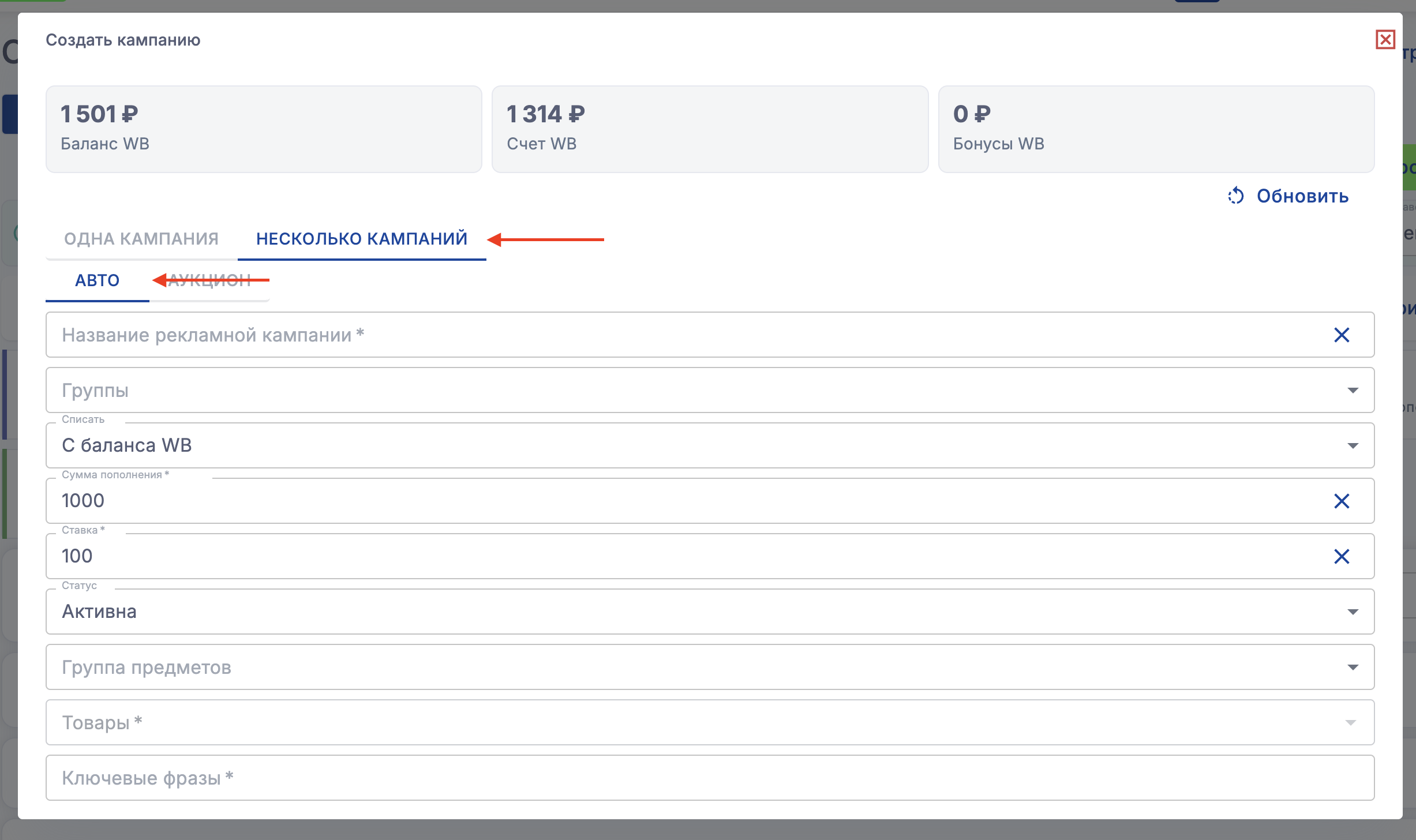Clear the campaign name field
The width and height of the screenshot is (1416, 840).
pyautogui.click(x=1342, y=335)
